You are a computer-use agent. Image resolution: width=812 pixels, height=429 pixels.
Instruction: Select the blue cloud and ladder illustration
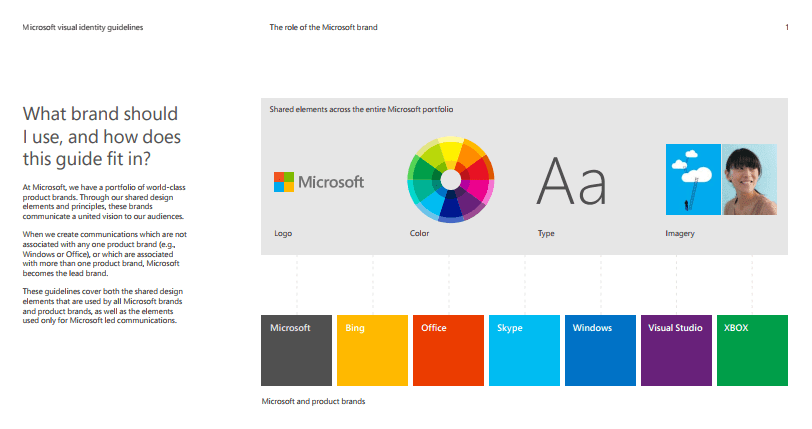693,179
